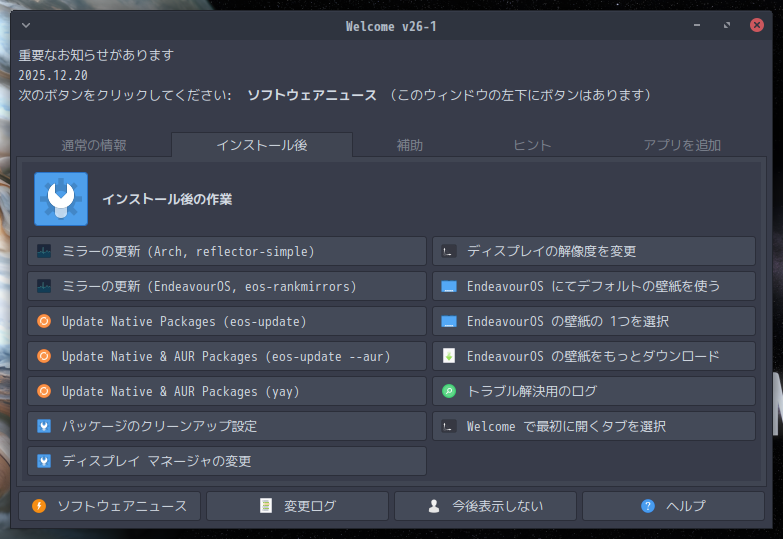Click the large blue wrench icon
This screenshot has height=539, width=783.
(61, 199)
